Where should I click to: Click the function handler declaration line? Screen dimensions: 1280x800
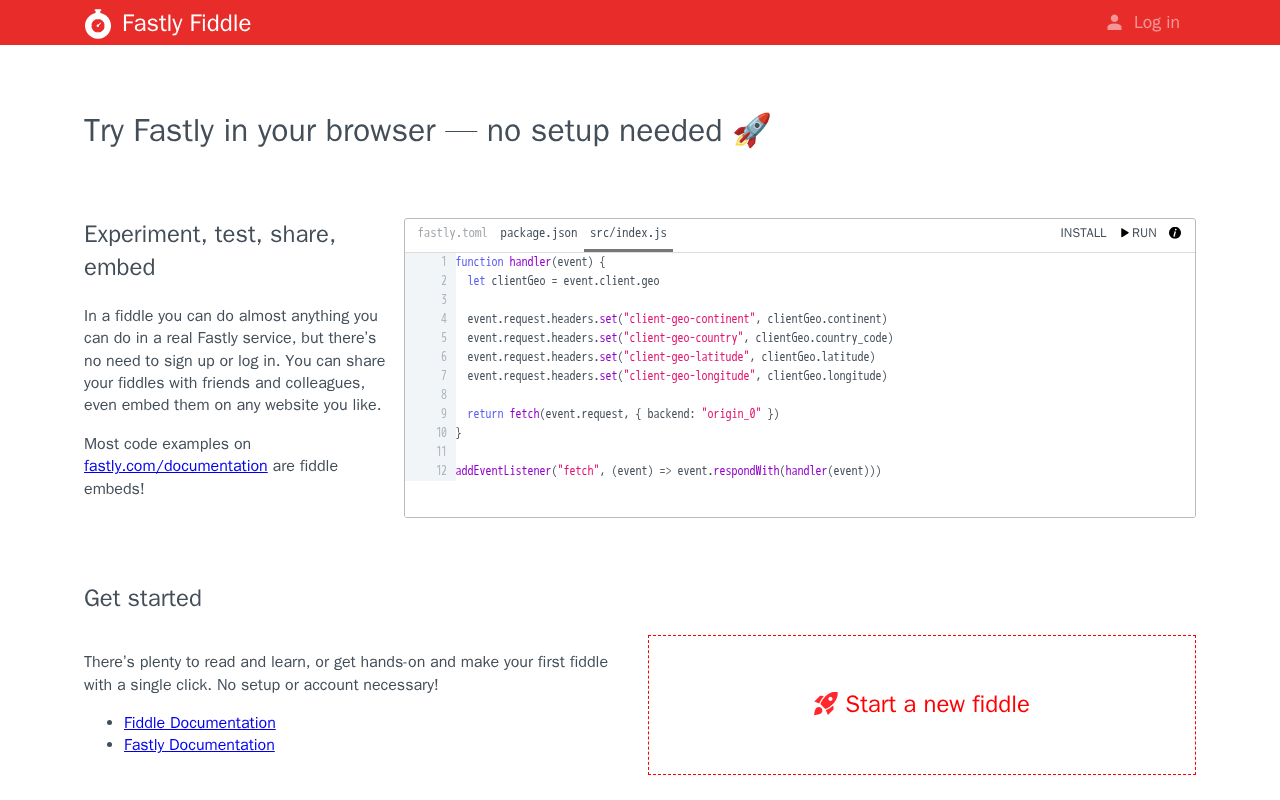(530, 262)
